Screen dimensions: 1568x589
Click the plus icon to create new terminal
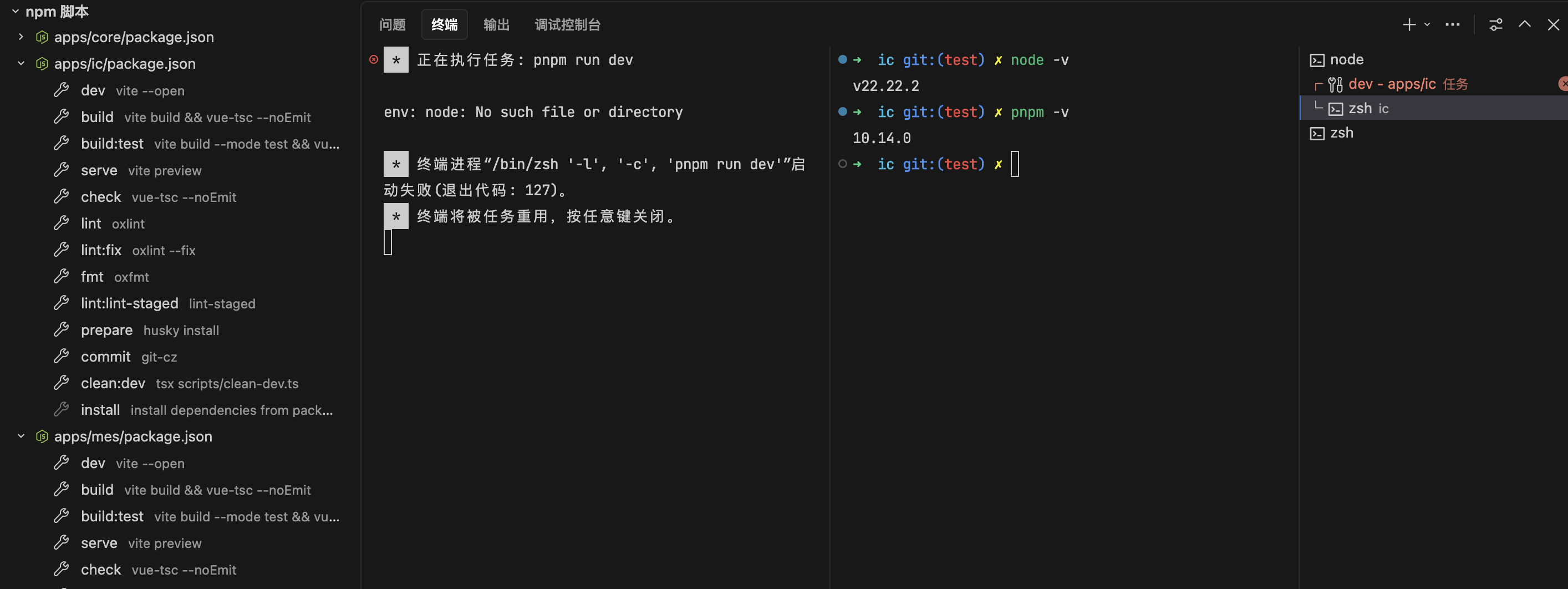point(1409,24)
